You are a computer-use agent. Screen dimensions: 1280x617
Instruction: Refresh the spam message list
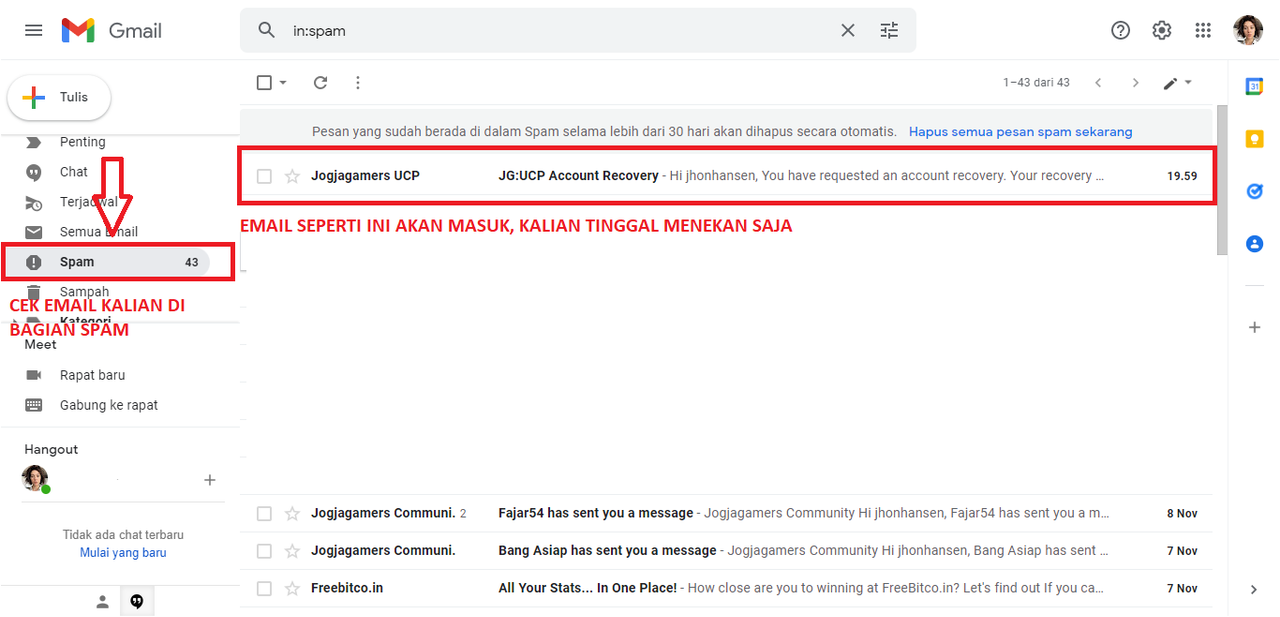coord(320,82)
